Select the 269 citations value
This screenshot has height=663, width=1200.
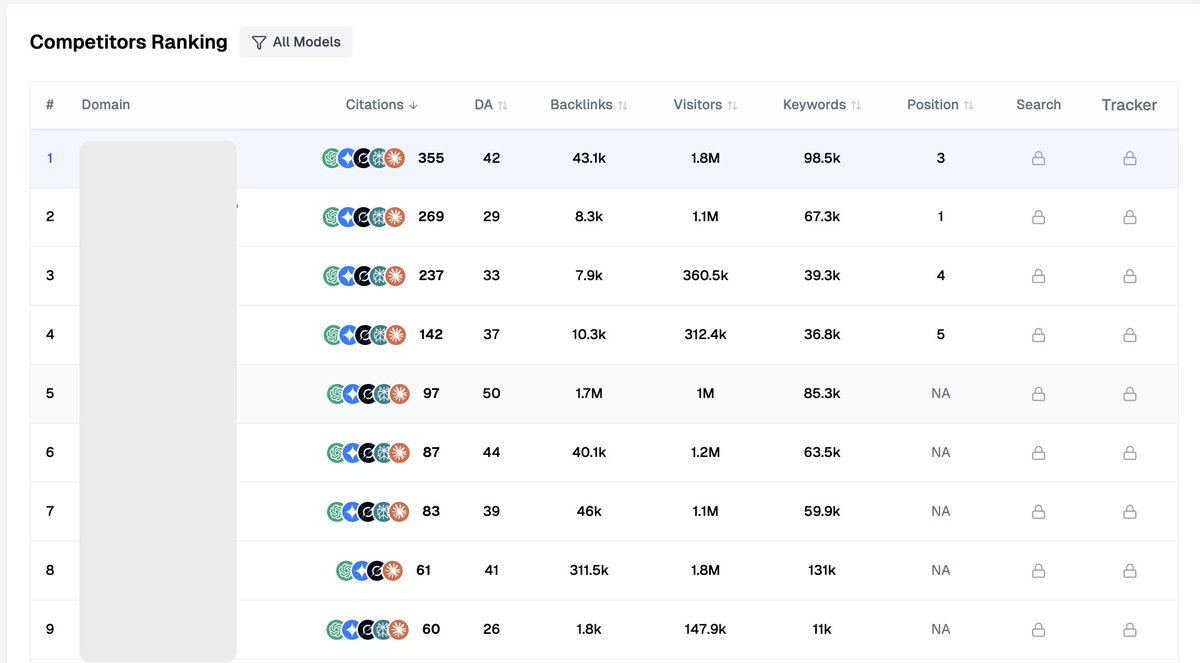point(431,217)
